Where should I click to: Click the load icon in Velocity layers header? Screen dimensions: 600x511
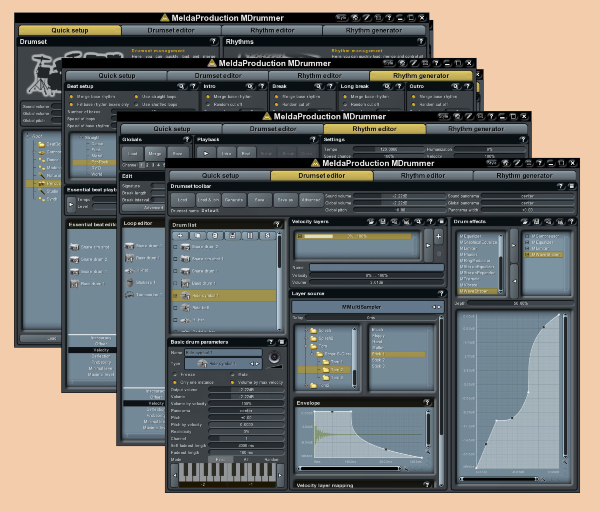[x=371, y=221]
